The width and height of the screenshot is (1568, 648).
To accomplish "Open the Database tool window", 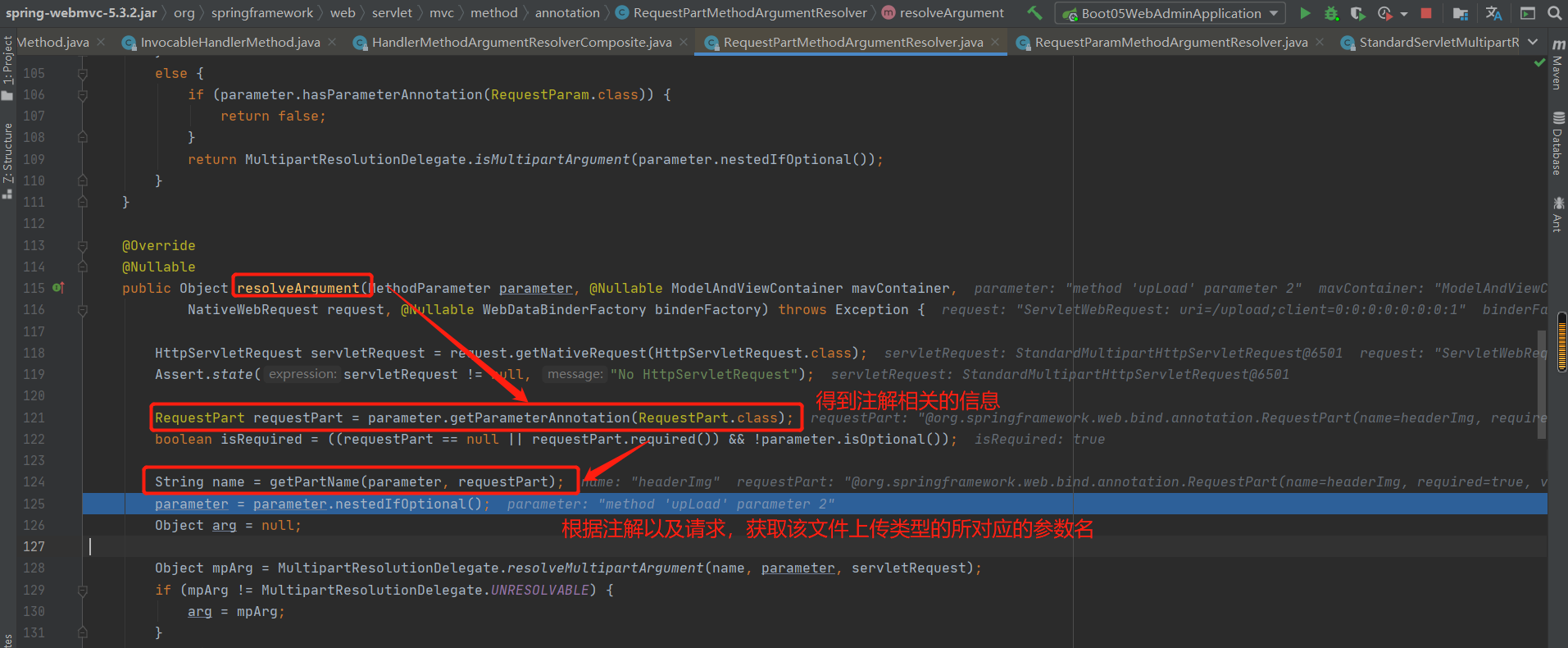I will (x=1558, y=144).
